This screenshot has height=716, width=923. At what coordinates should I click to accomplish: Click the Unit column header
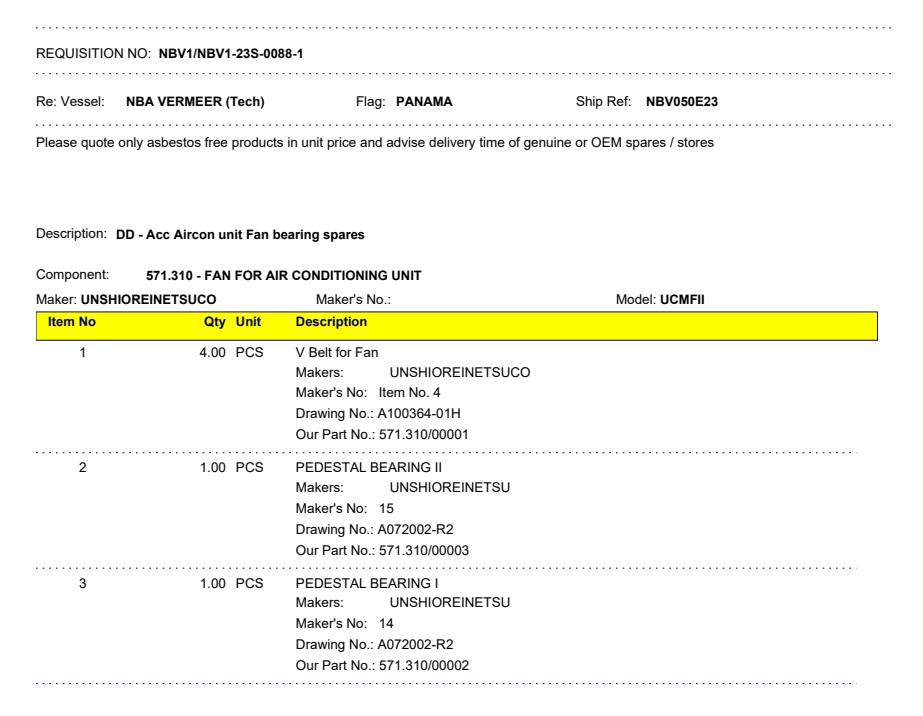click(x=247, y=322)
